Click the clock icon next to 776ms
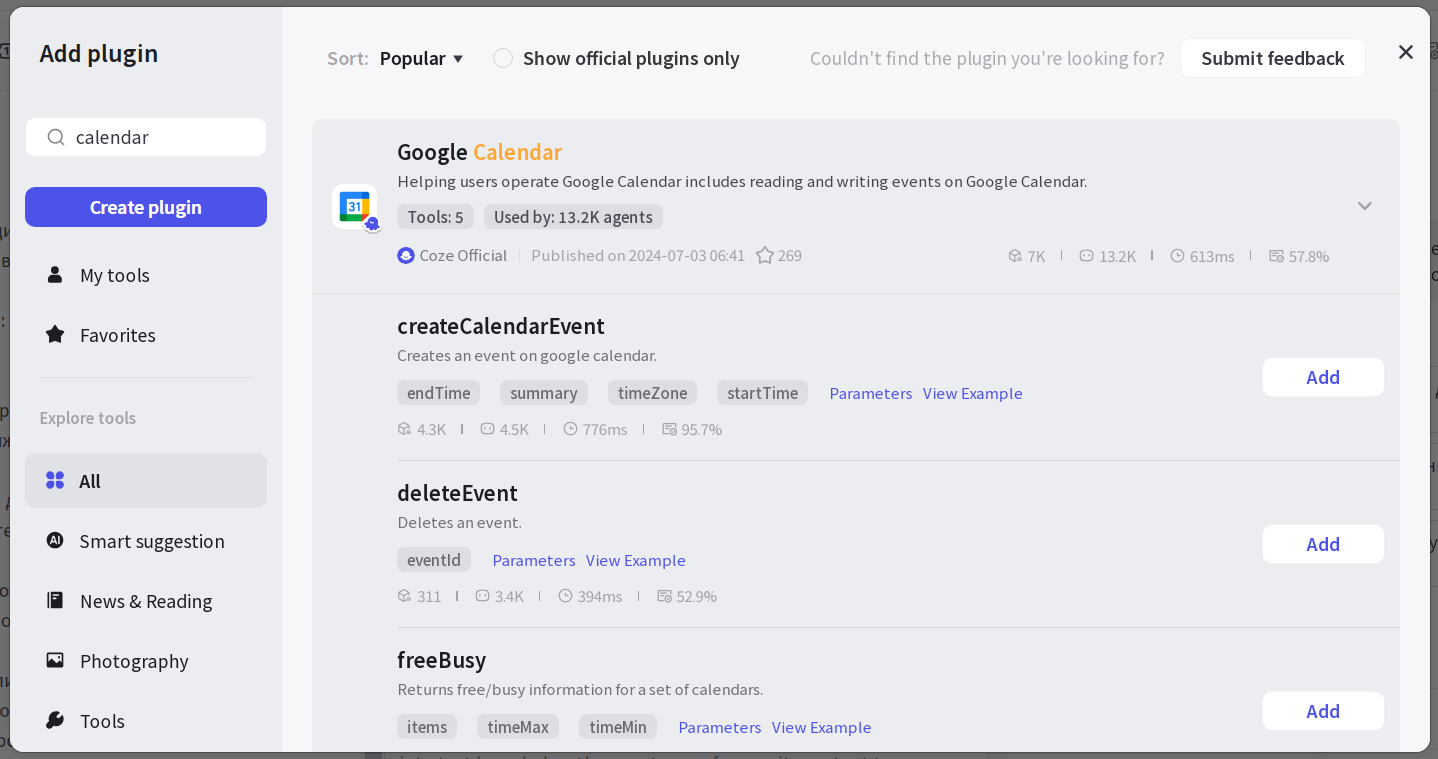 [x=570, y=429]
